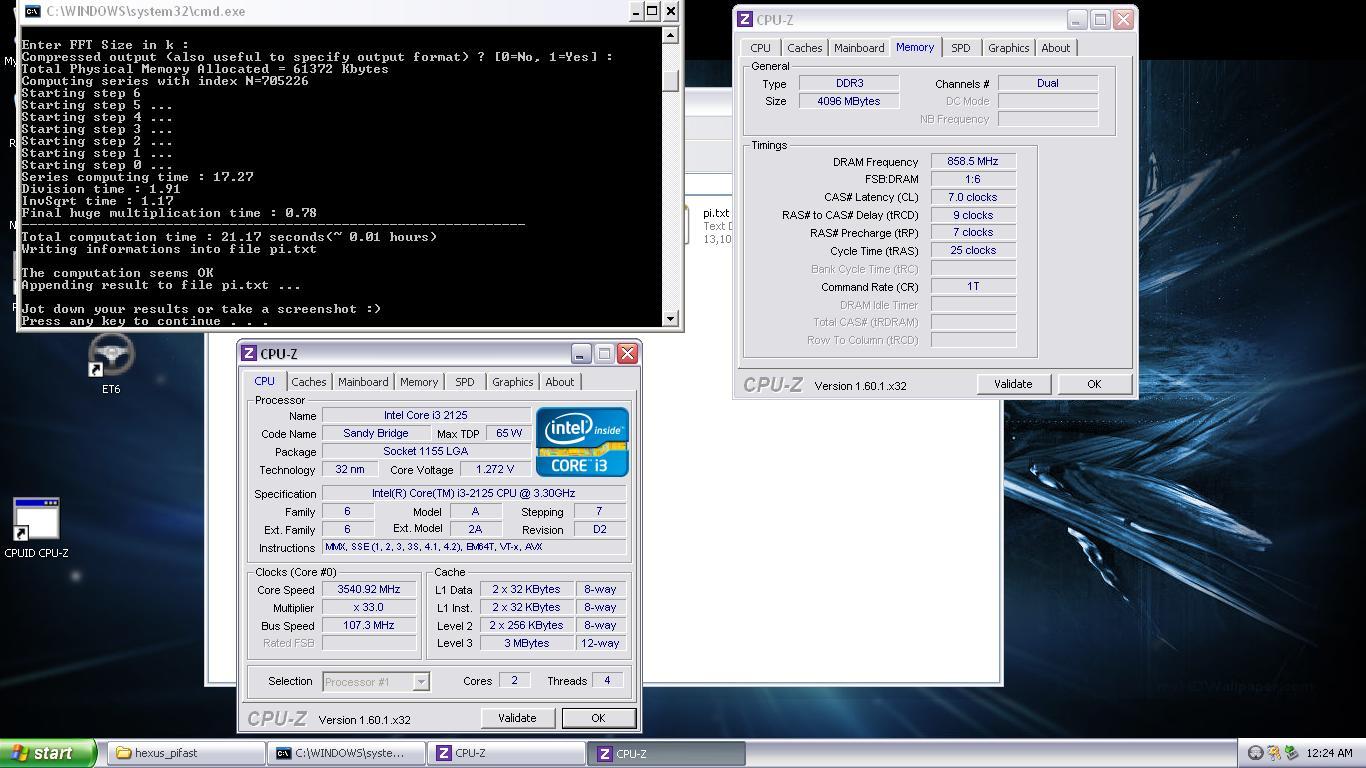The height and width of the screenshot is (768, 1366).
Task: Click the instructions MMX, SSE field
Action: [x=474, y=547]
